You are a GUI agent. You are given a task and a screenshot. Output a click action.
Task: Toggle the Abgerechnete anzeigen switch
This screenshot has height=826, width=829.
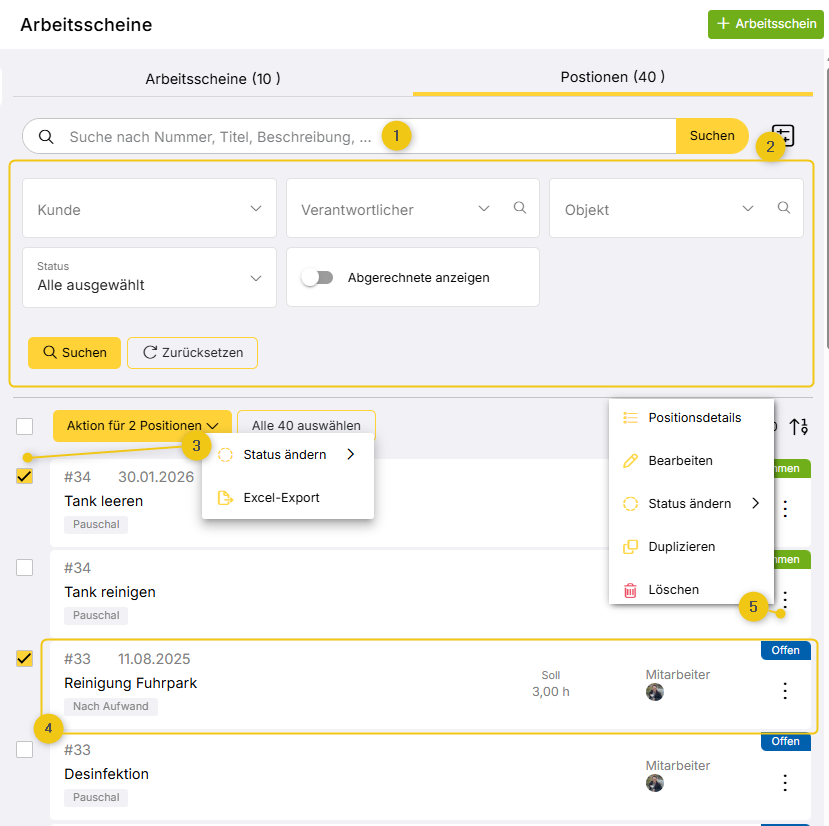pyautogui.click(x=318, y=277)
